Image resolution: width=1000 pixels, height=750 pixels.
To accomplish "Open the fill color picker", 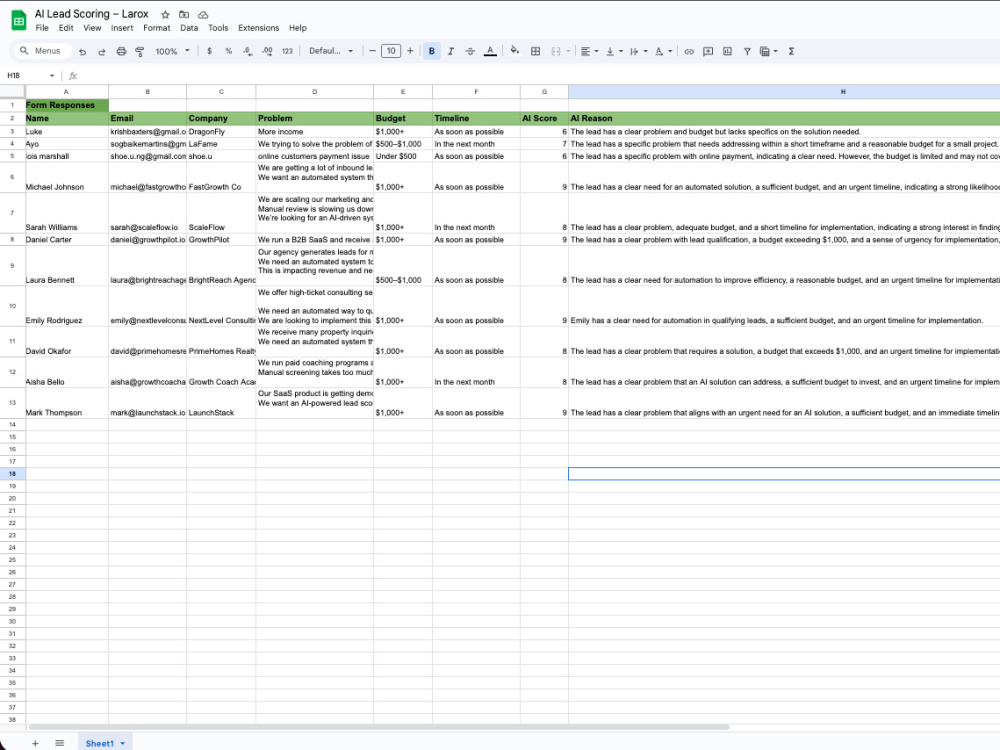I will [x=515, y=51].
